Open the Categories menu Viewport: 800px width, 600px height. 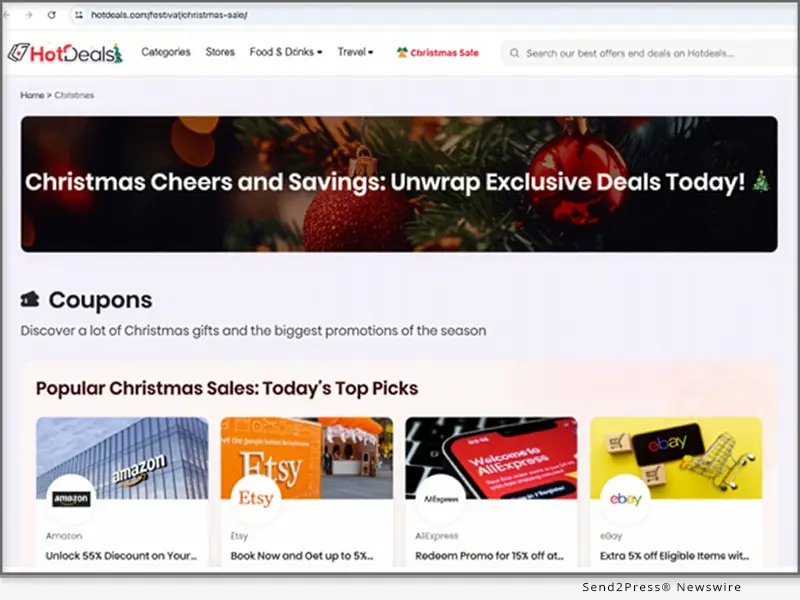tap(166, 52)
